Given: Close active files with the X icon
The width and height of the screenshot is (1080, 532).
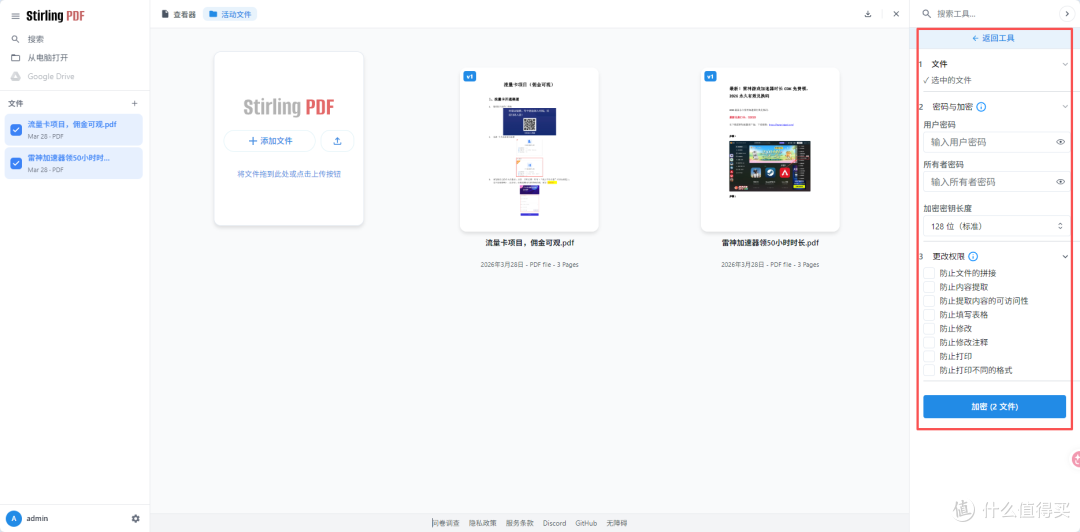Looking at the screenshot, I should click(896, 14).
